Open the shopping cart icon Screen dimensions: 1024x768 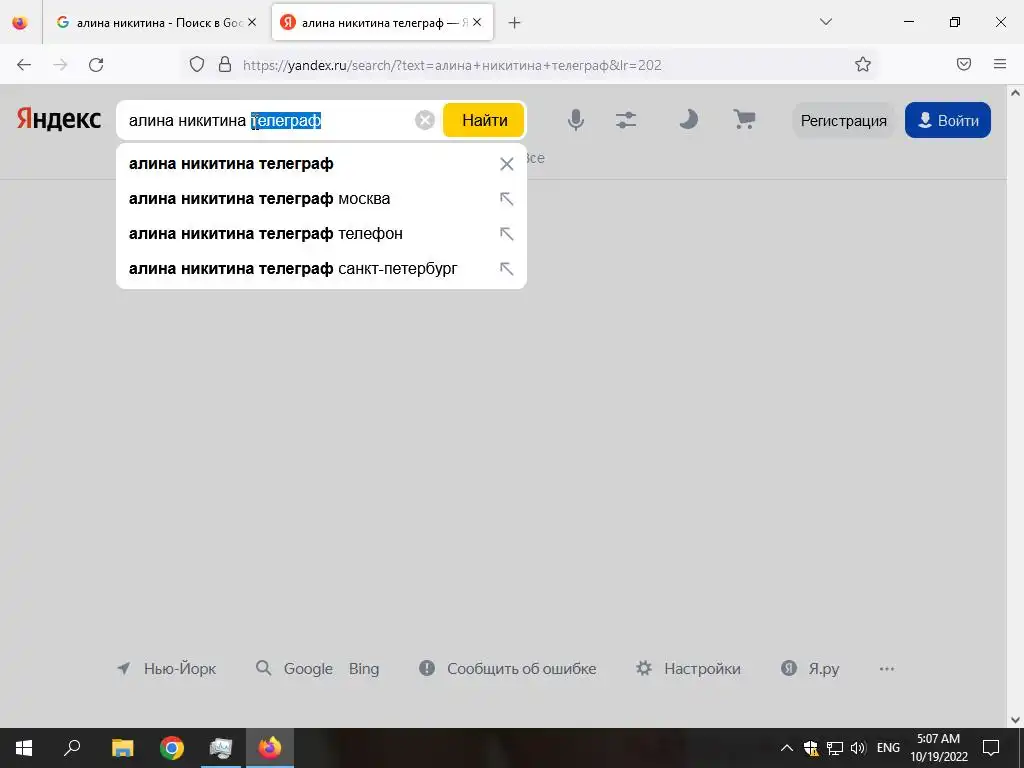(x=744, y=120)
